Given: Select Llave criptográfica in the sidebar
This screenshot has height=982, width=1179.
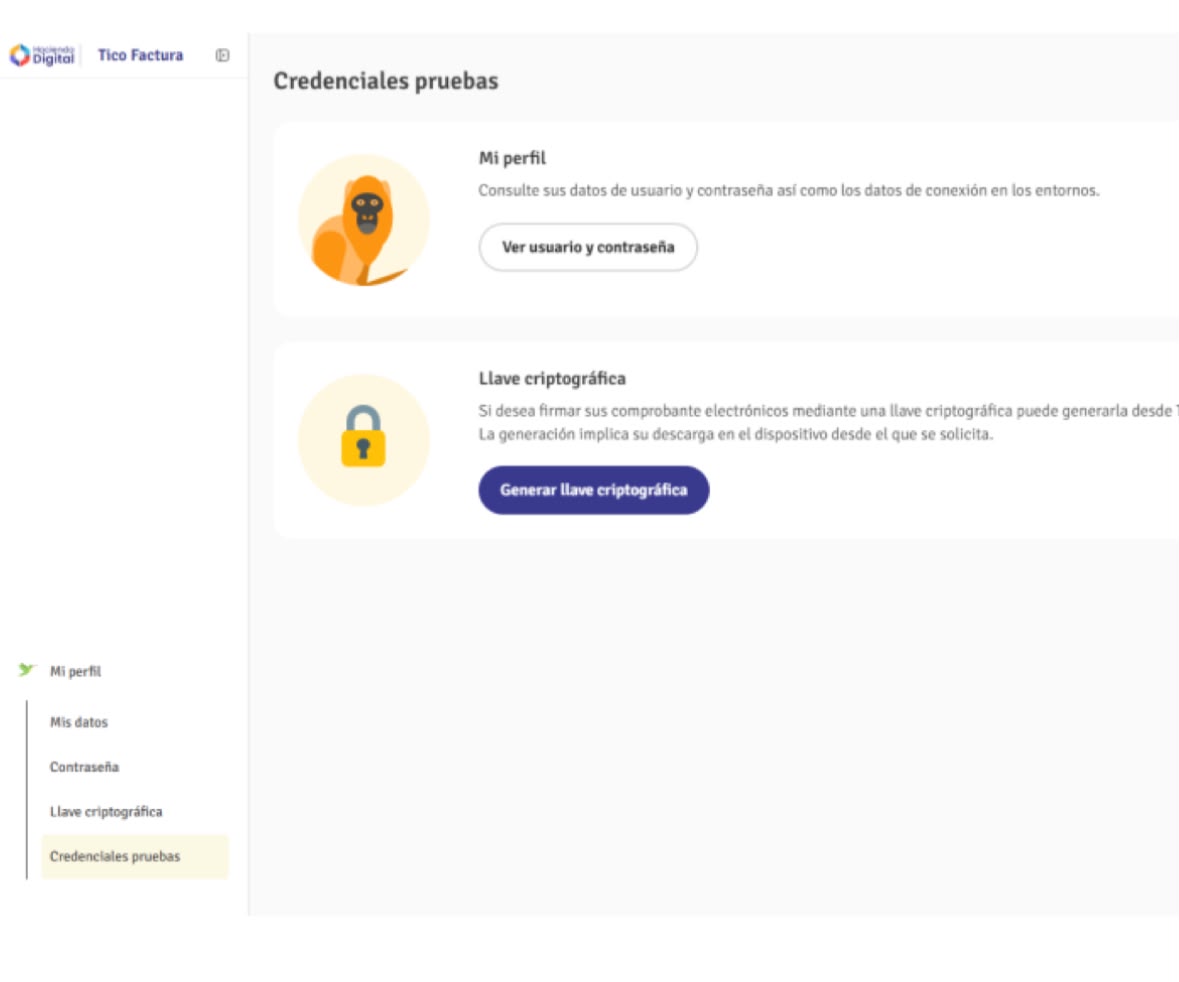Looking at the screenshot, I should 106,811.
